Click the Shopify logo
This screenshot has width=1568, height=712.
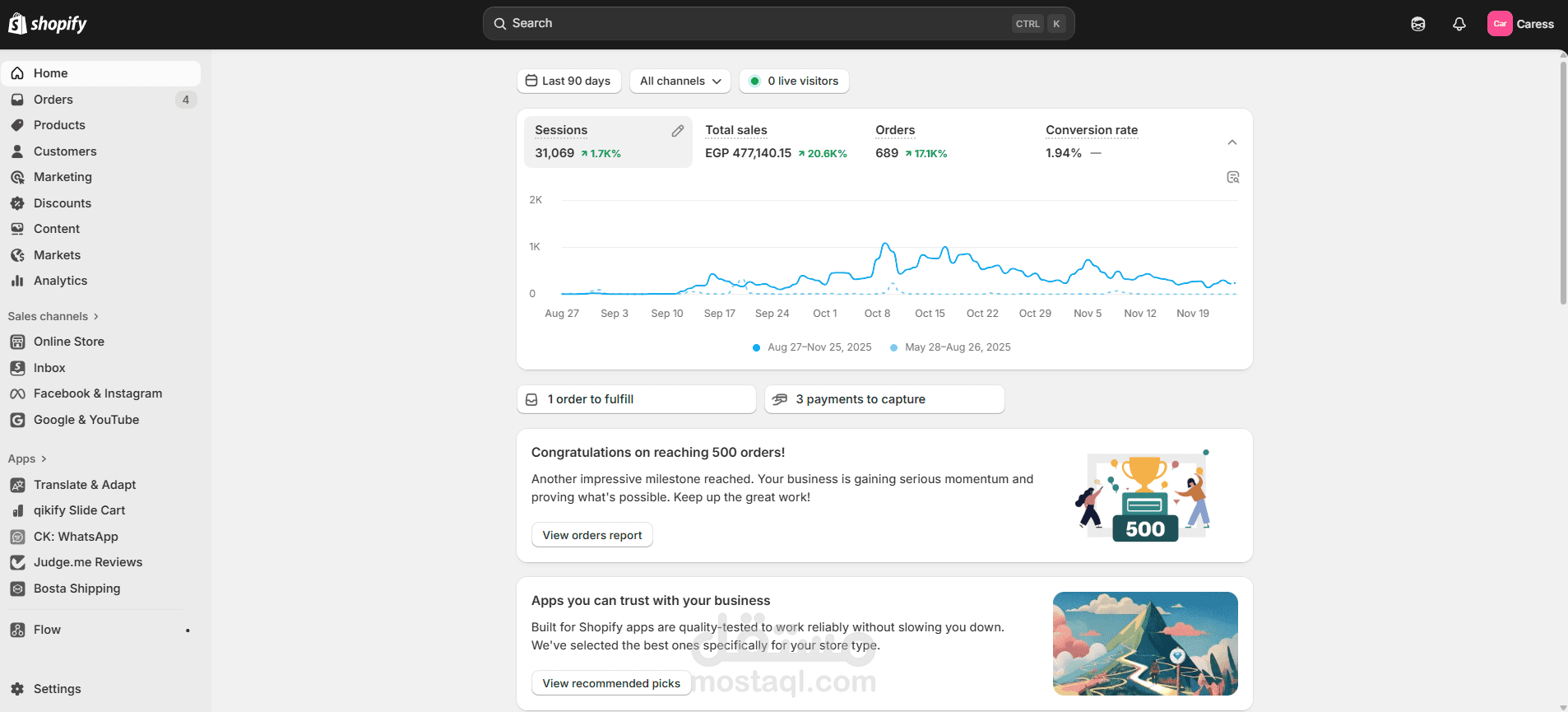point(48,24)
